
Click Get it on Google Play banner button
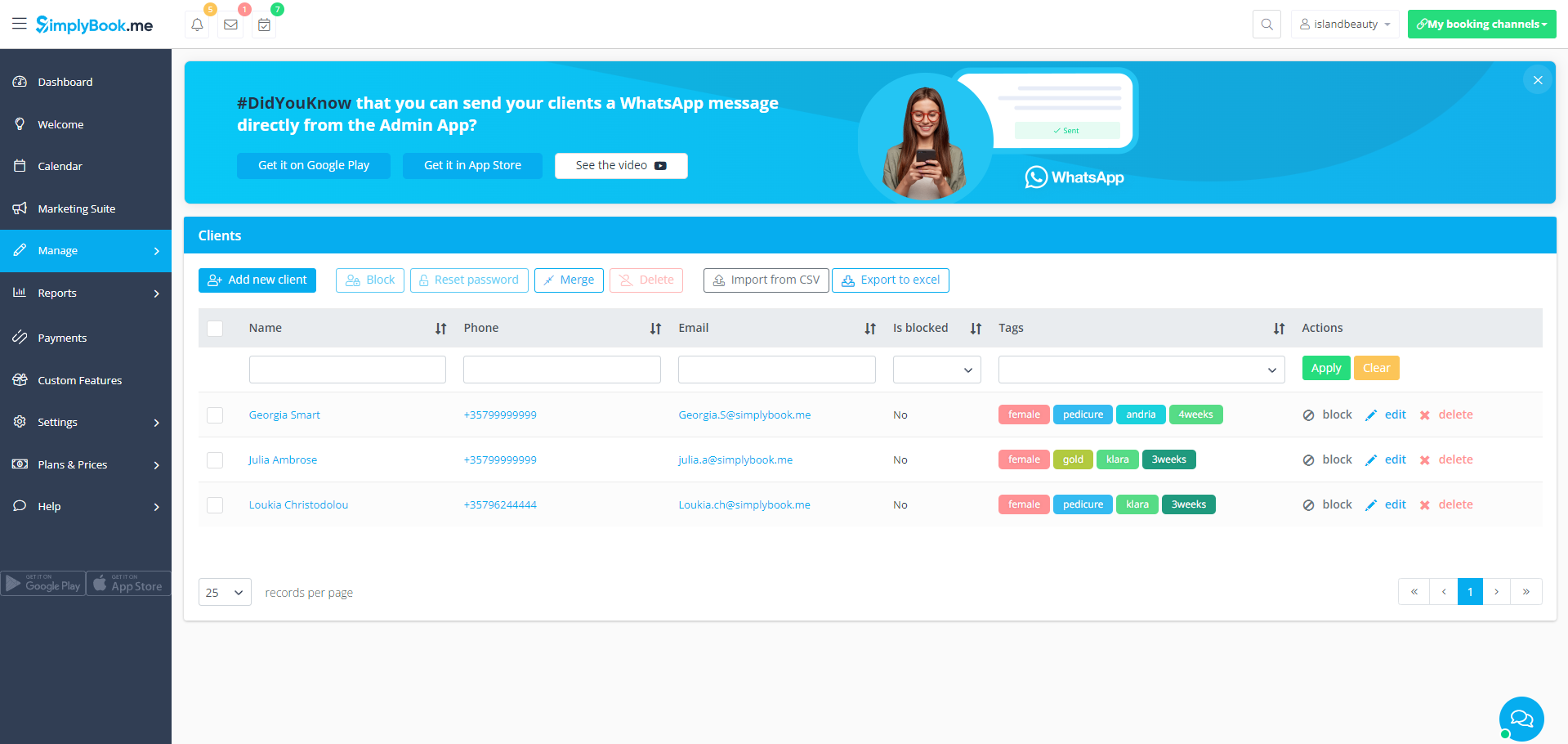314,165
